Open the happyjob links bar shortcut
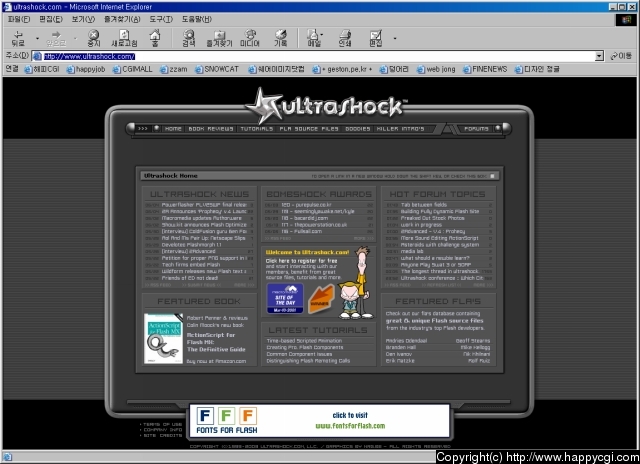 [86, 69]
